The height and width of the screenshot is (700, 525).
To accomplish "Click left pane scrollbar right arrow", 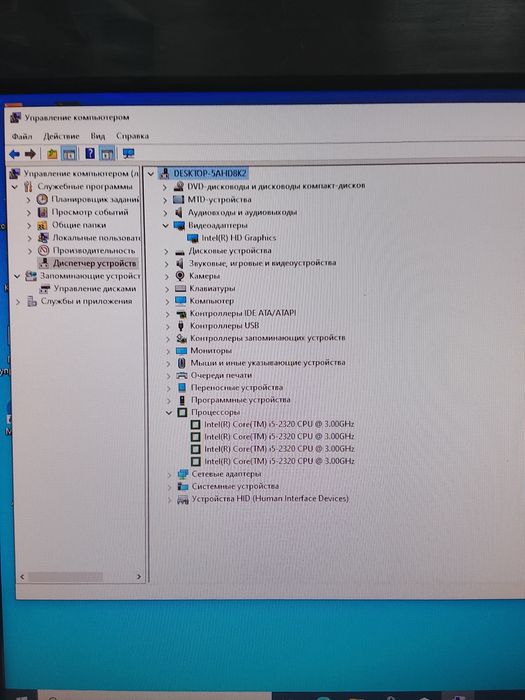I will click(138, 577).
